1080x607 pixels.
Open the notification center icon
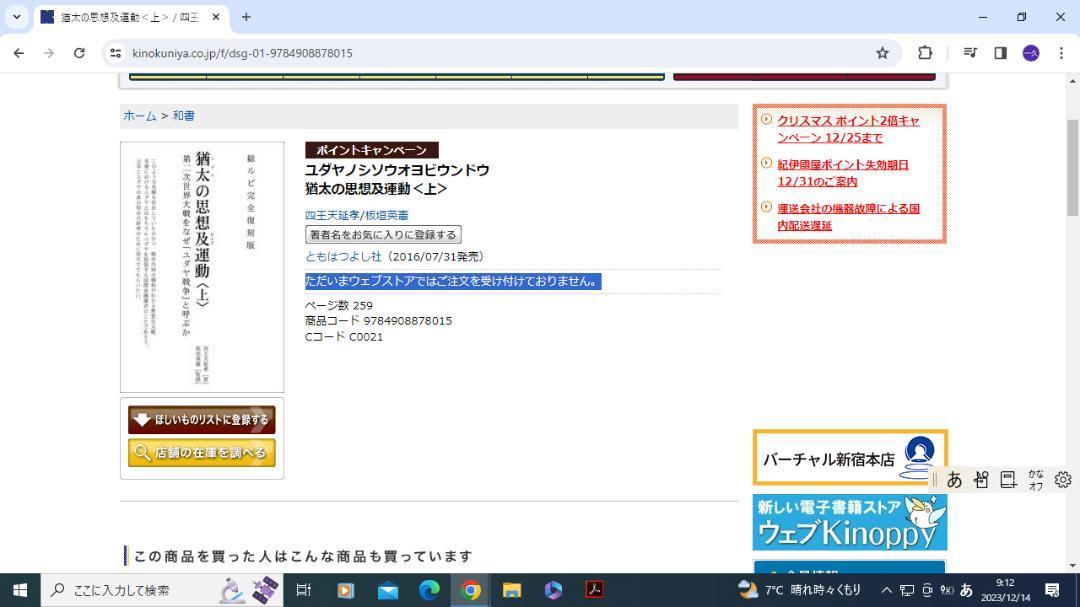click(x=1052, y=590)
